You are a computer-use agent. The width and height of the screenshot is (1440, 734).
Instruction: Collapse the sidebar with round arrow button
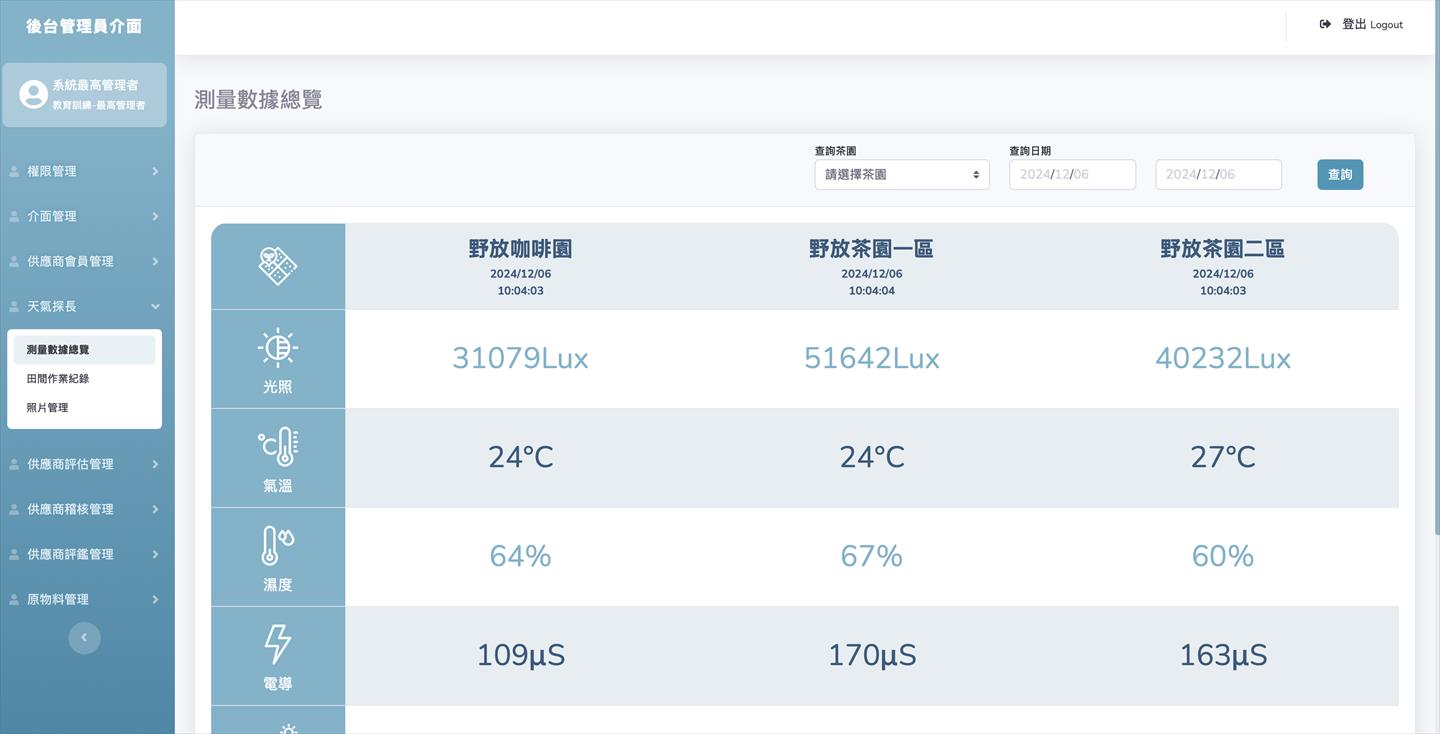84,638
